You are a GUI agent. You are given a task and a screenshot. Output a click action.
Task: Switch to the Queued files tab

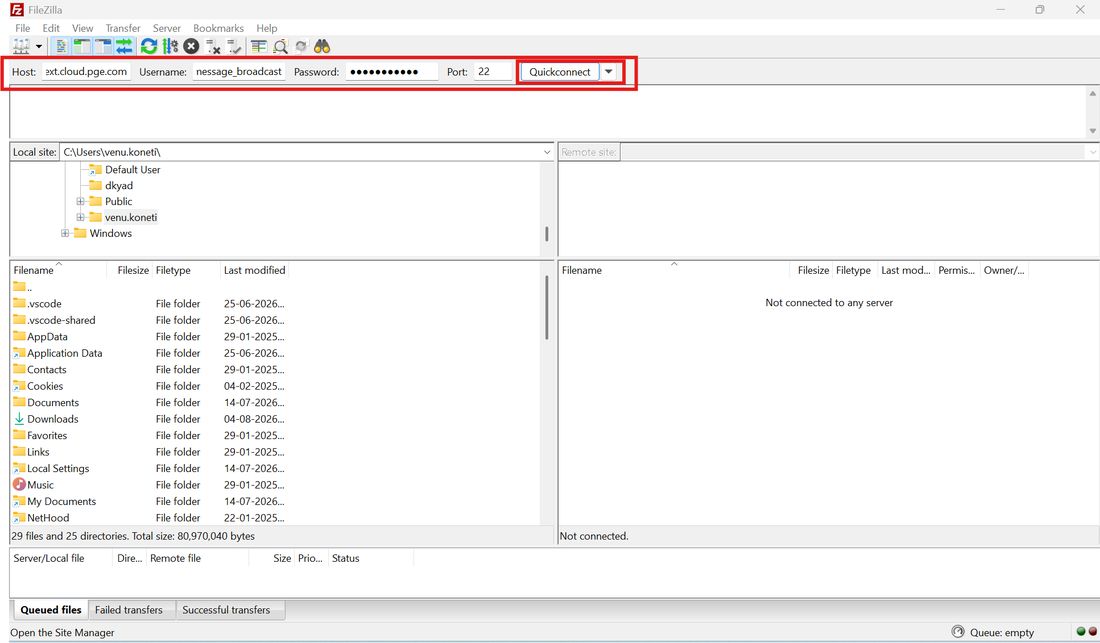pos(51,610)
